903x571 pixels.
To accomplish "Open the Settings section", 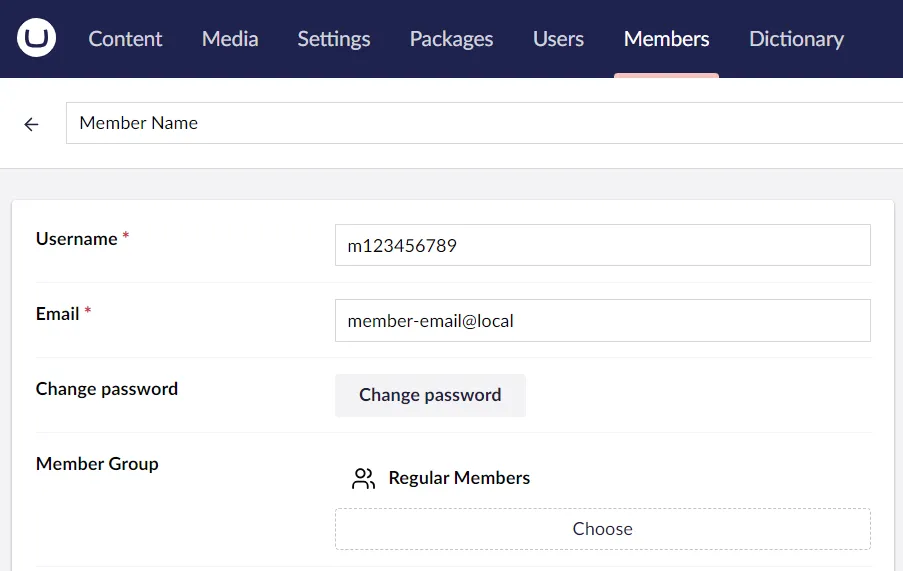I will tap(334, 39).
